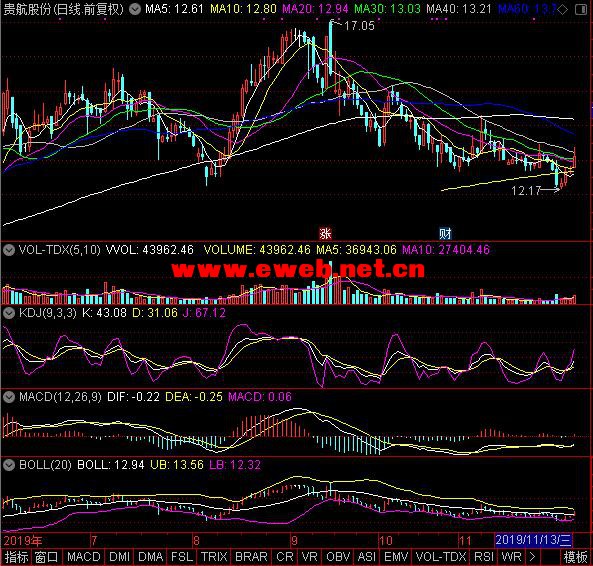Image resolution: width=593 pixels, height=566 pixels.
Task: Choose the RSI indicator tab
Action: tap(483, 557)
